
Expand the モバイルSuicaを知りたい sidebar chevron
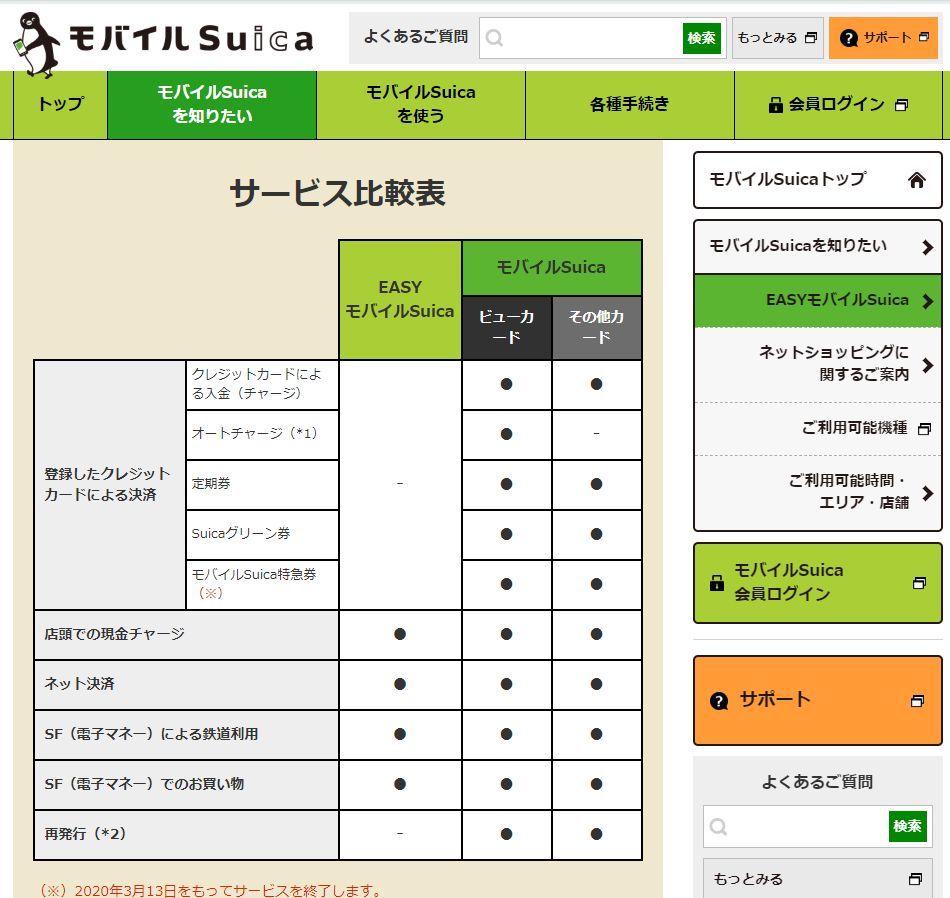coord(927,247)
